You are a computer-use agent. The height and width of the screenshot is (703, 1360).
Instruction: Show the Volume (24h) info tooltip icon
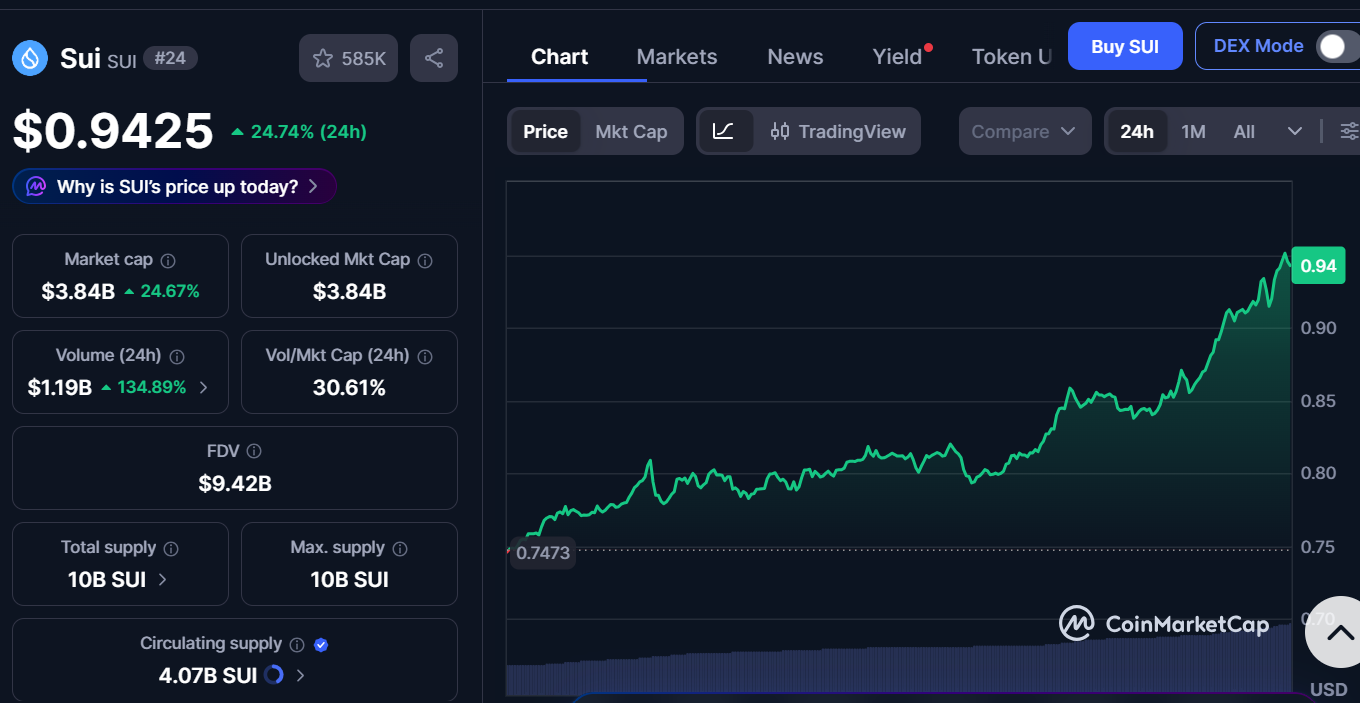tap(177, 356)
